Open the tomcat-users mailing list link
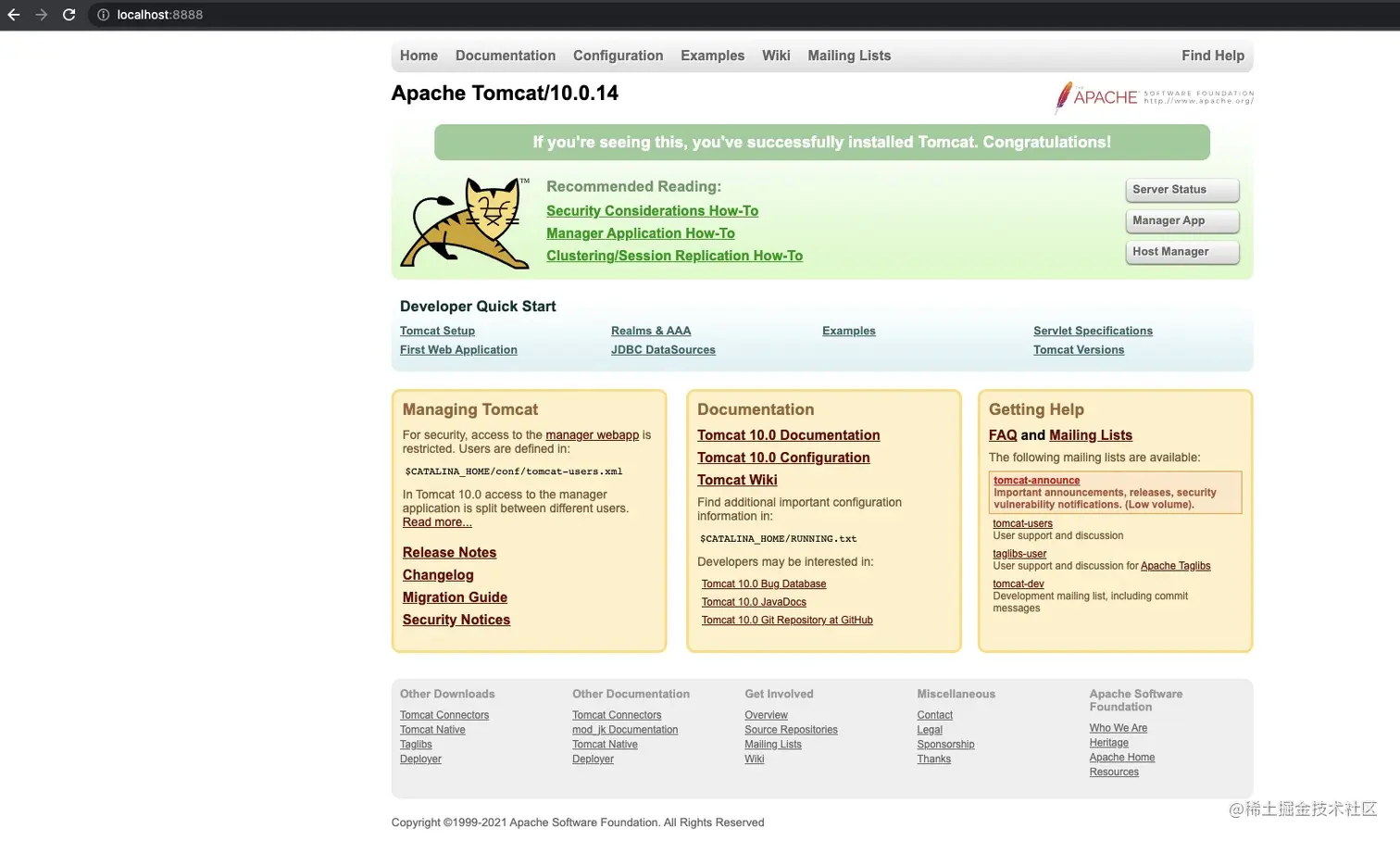Image resolution: width=1400 pixels, height=841 pixels. (1022, 524)
